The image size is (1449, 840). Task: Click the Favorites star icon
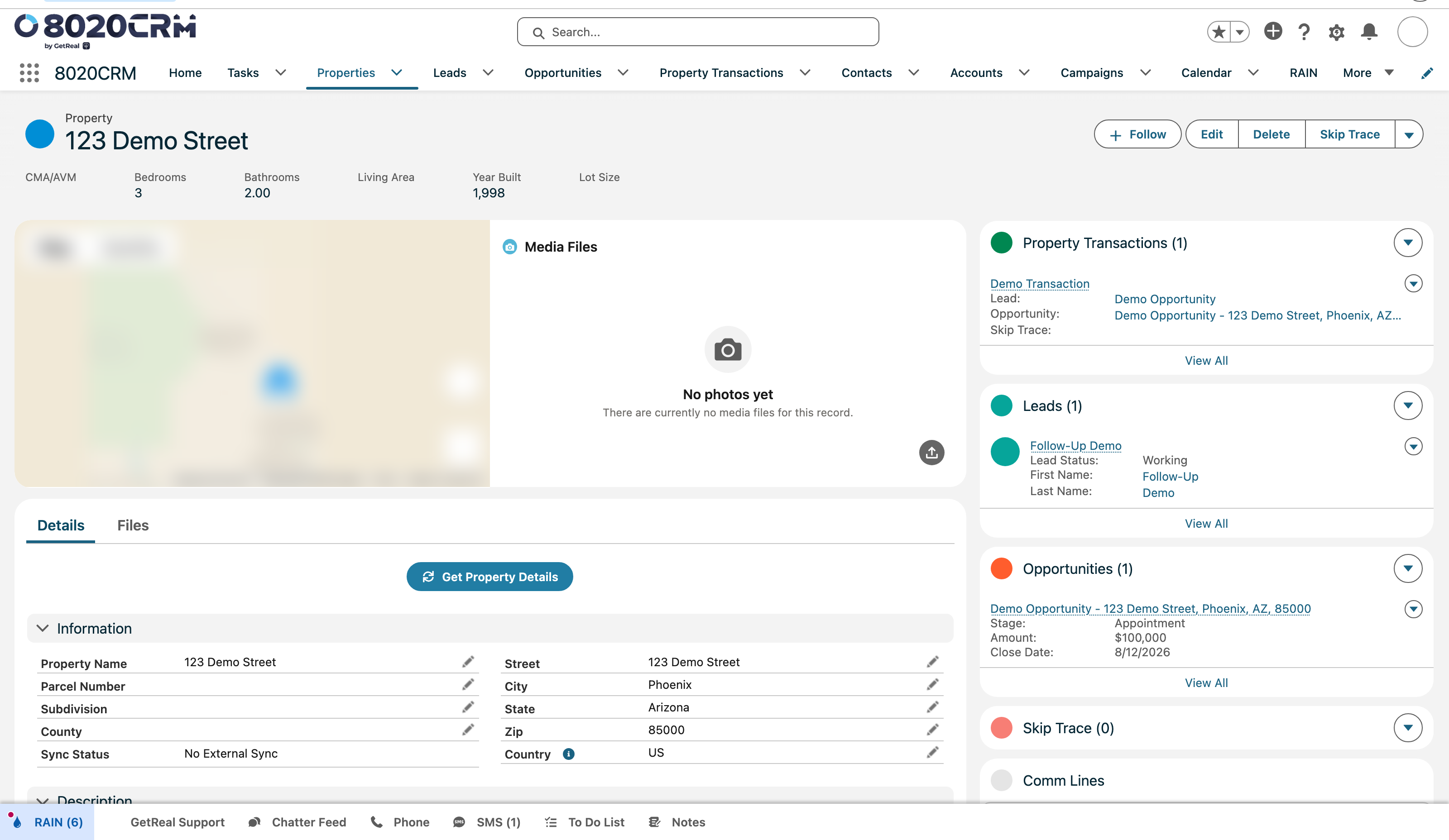click(x=1219, y=32)
